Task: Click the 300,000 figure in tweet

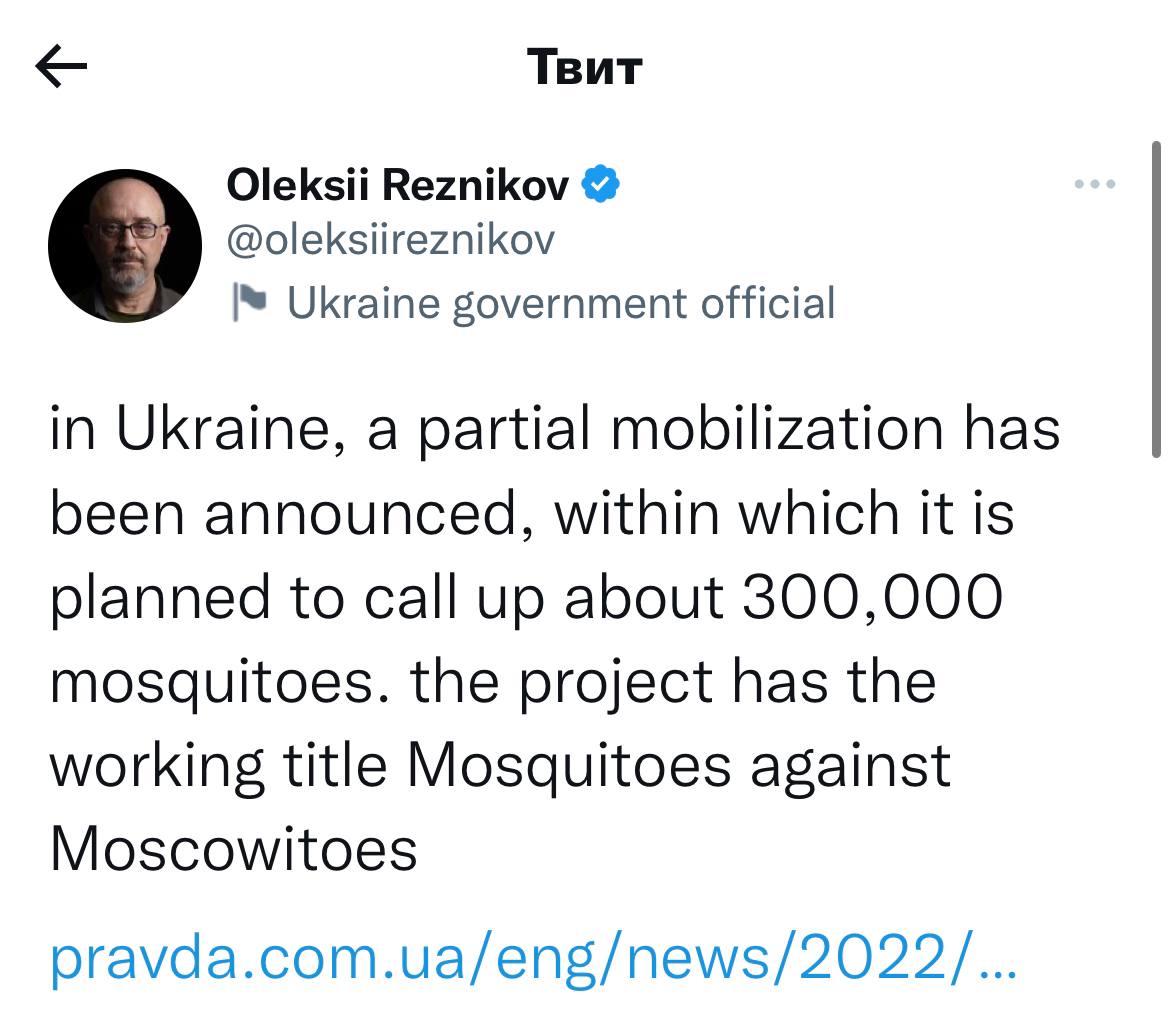Action: (870, 597)
